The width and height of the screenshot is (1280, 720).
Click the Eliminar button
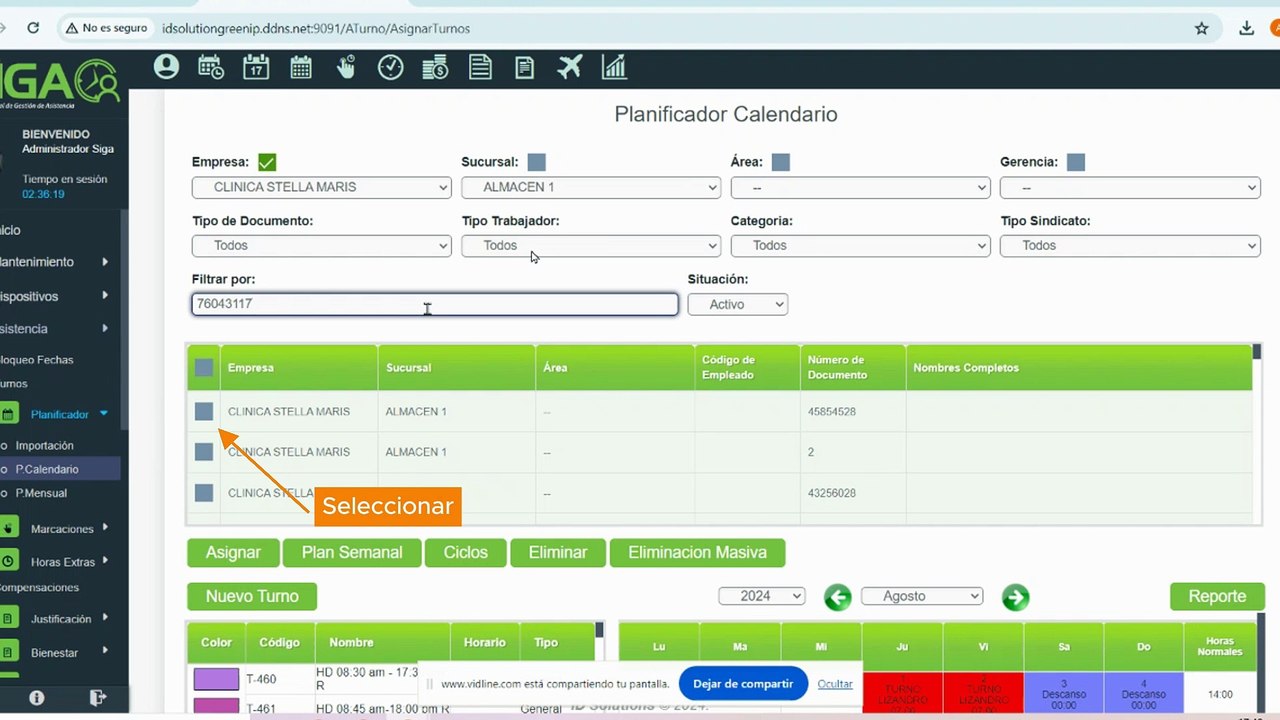click(558, 553)
